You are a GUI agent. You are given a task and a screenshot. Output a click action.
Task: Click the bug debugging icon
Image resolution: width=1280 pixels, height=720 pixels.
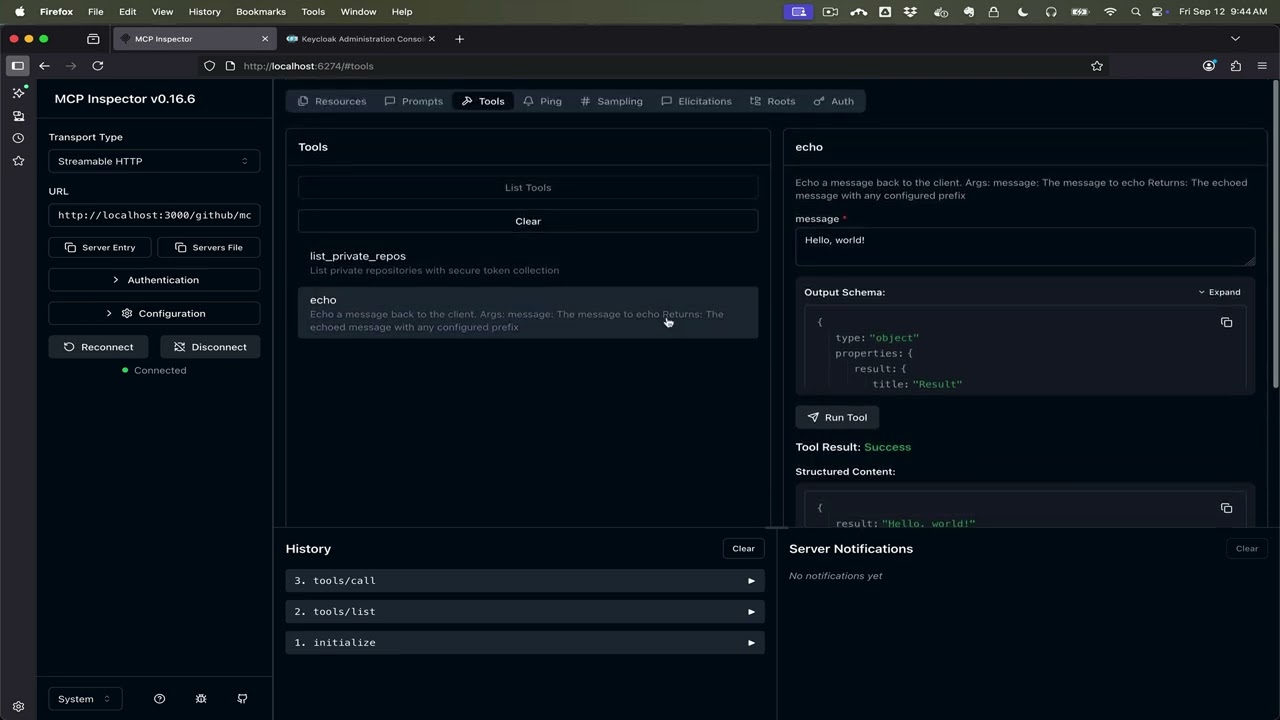click(x=201, y=699)
